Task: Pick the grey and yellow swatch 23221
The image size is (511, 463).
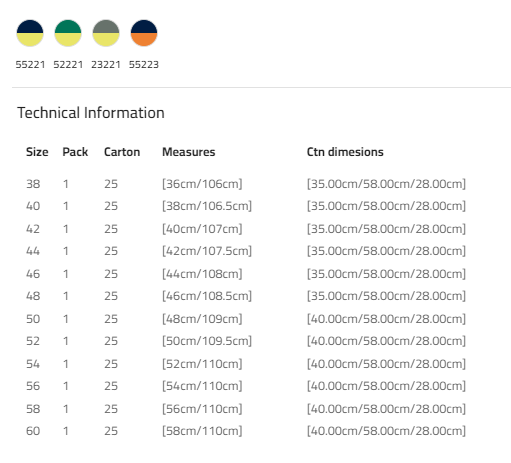Action: pos(106,33)
